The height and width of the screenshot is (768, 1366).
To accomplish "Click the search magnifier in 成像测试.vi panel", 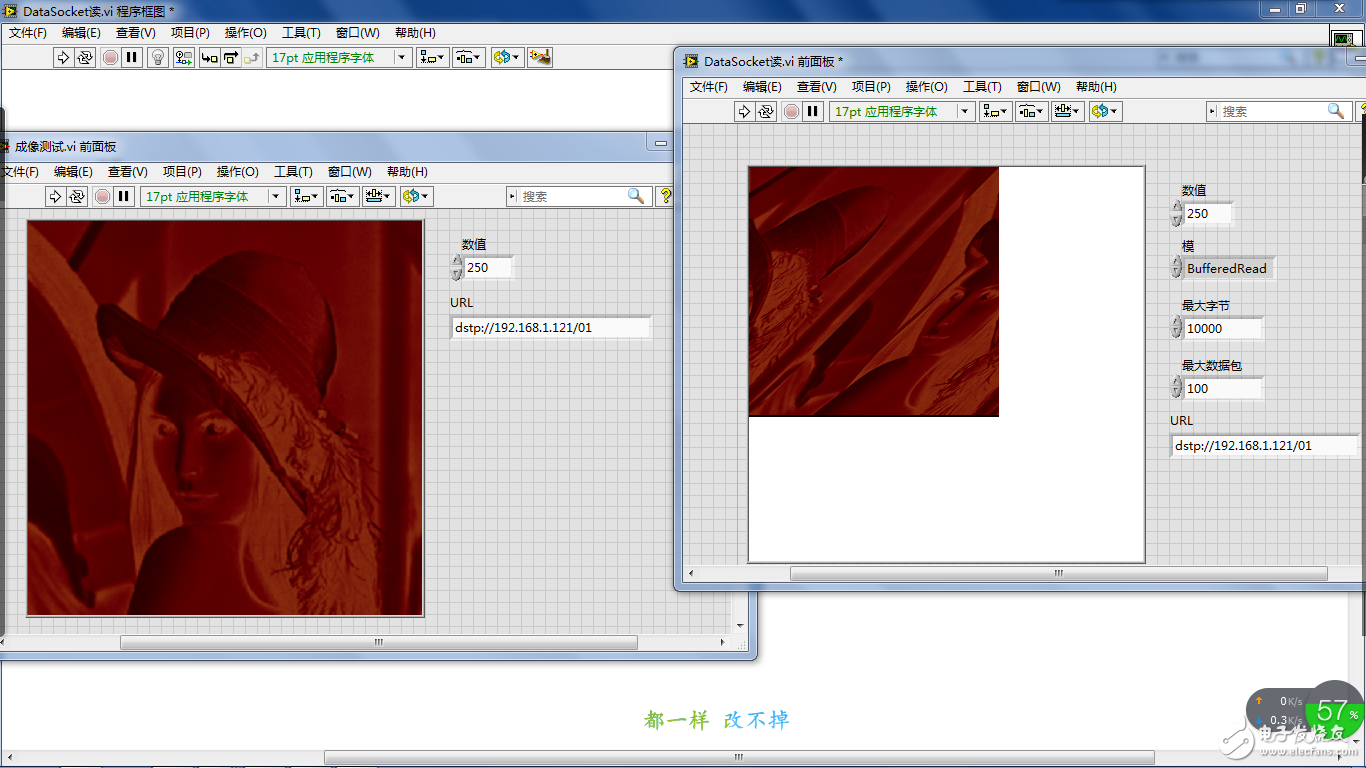I will click(x=636, y=196).
